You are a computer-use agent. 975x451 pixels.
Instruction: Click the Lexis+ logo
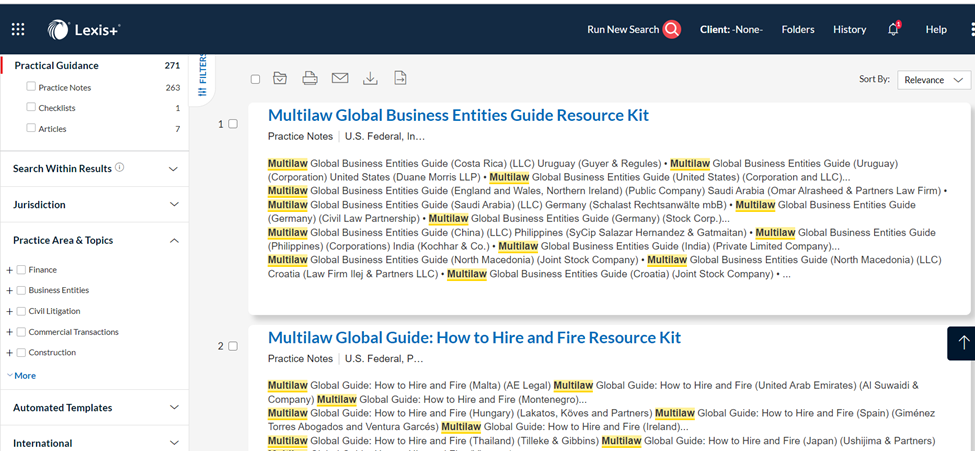[85, 30]
